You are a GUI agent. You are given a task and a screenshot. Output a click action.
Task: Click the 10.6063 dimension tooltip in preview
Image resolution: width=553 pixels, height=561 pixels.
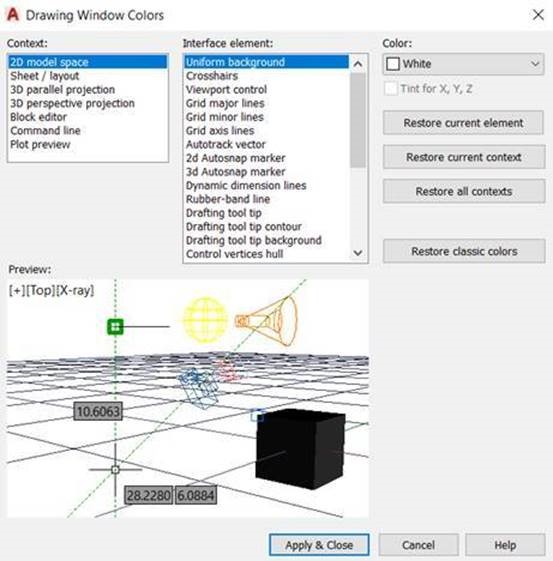click(x=98, y=411)
